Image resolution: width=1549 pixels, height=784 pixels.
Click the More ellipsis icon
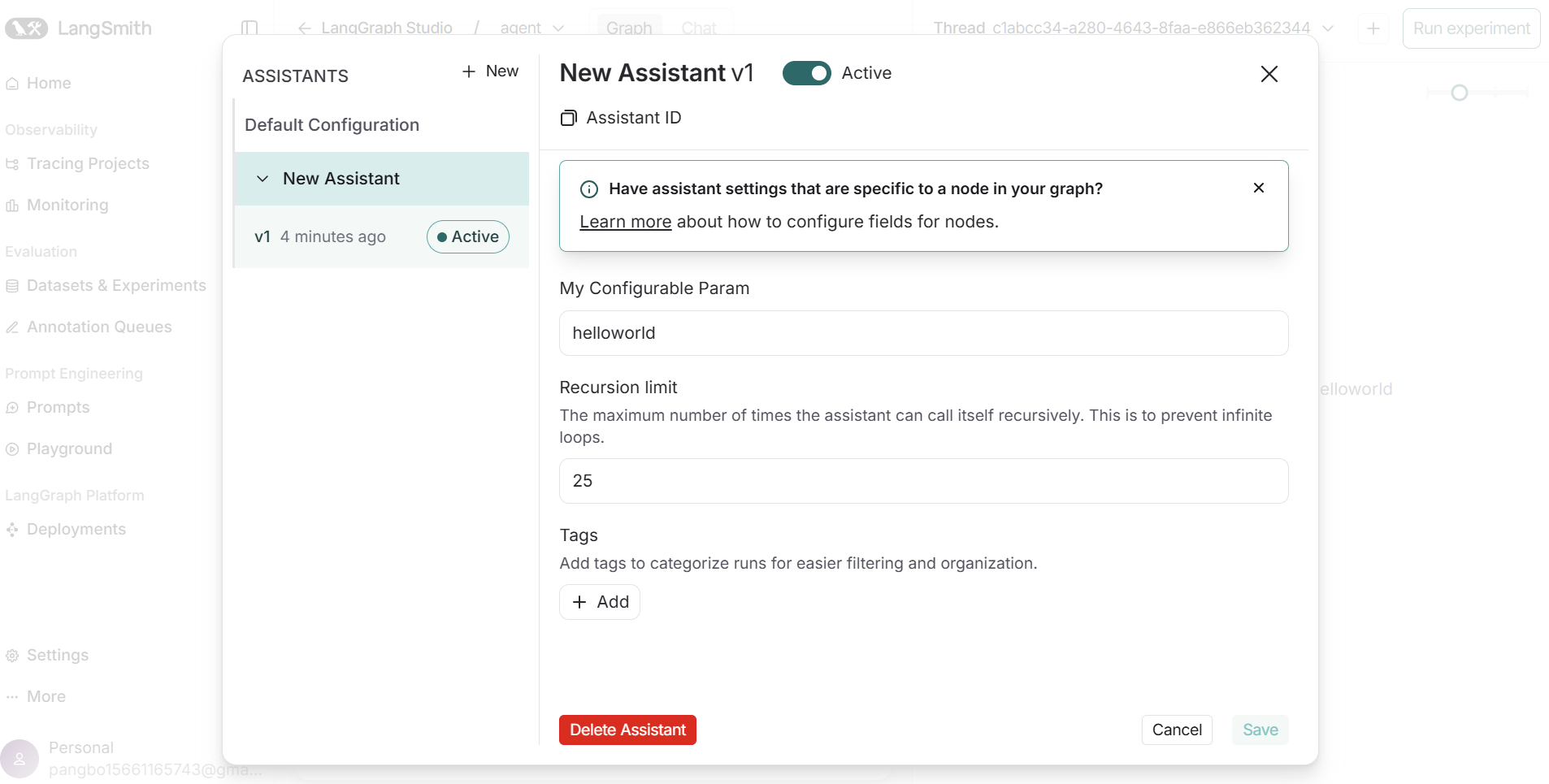(x=12, y=697)
